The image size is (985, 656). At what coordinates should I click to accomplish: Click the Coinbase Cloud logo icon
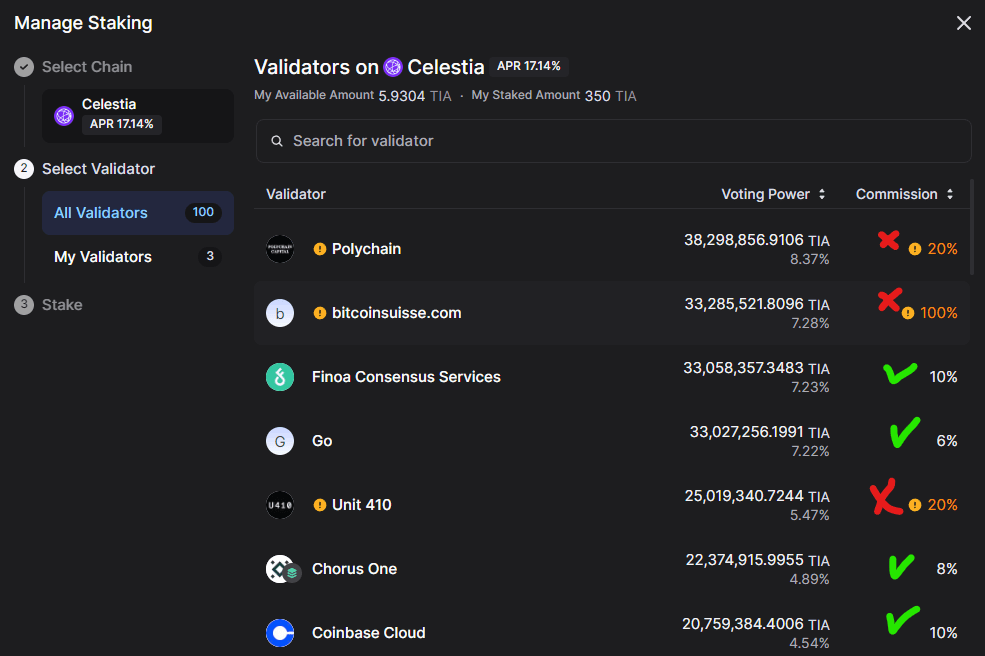(x=280, y=633)
